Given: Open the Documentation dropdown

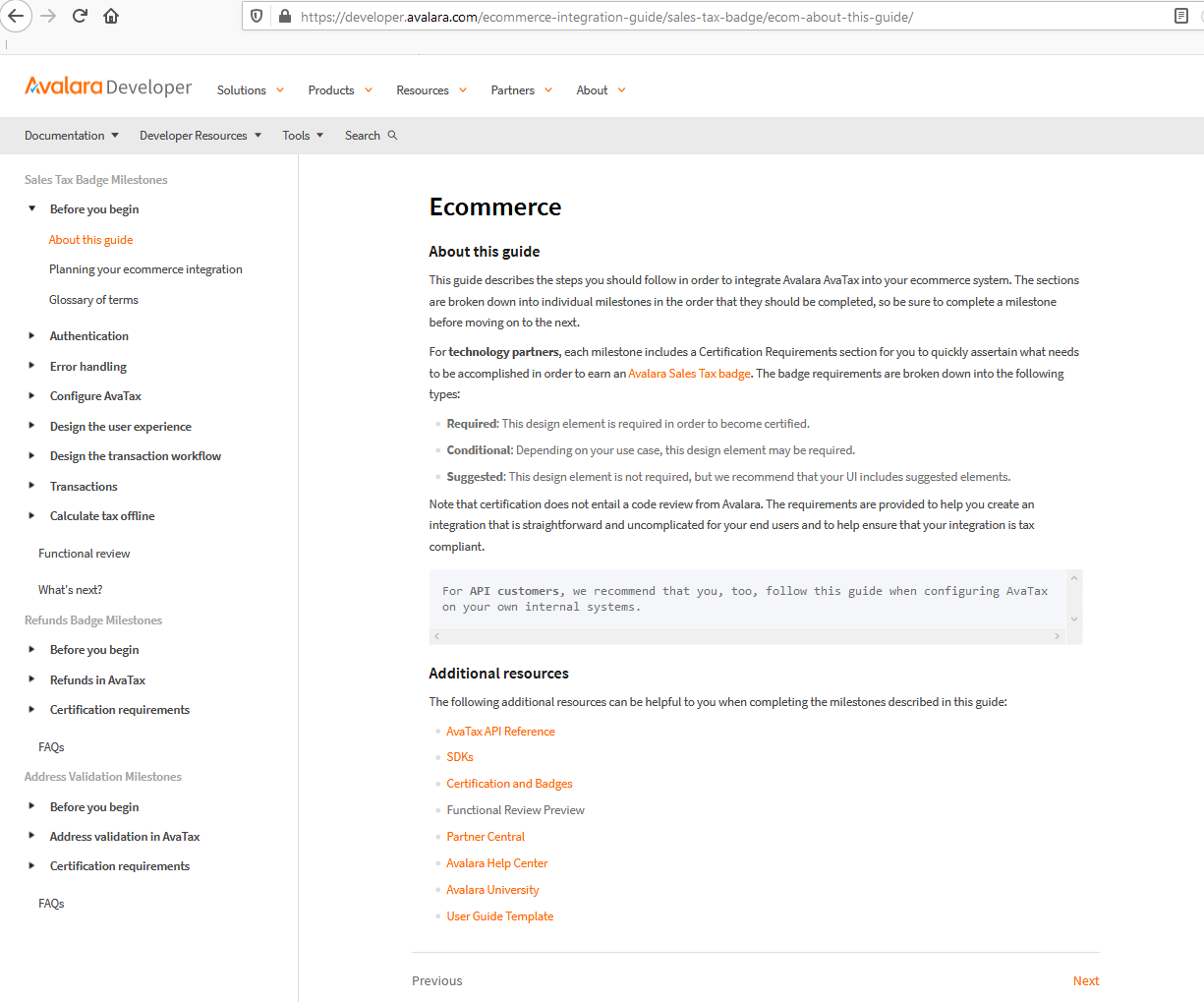Looking at the screenshot, I should (x=71, y=136).
